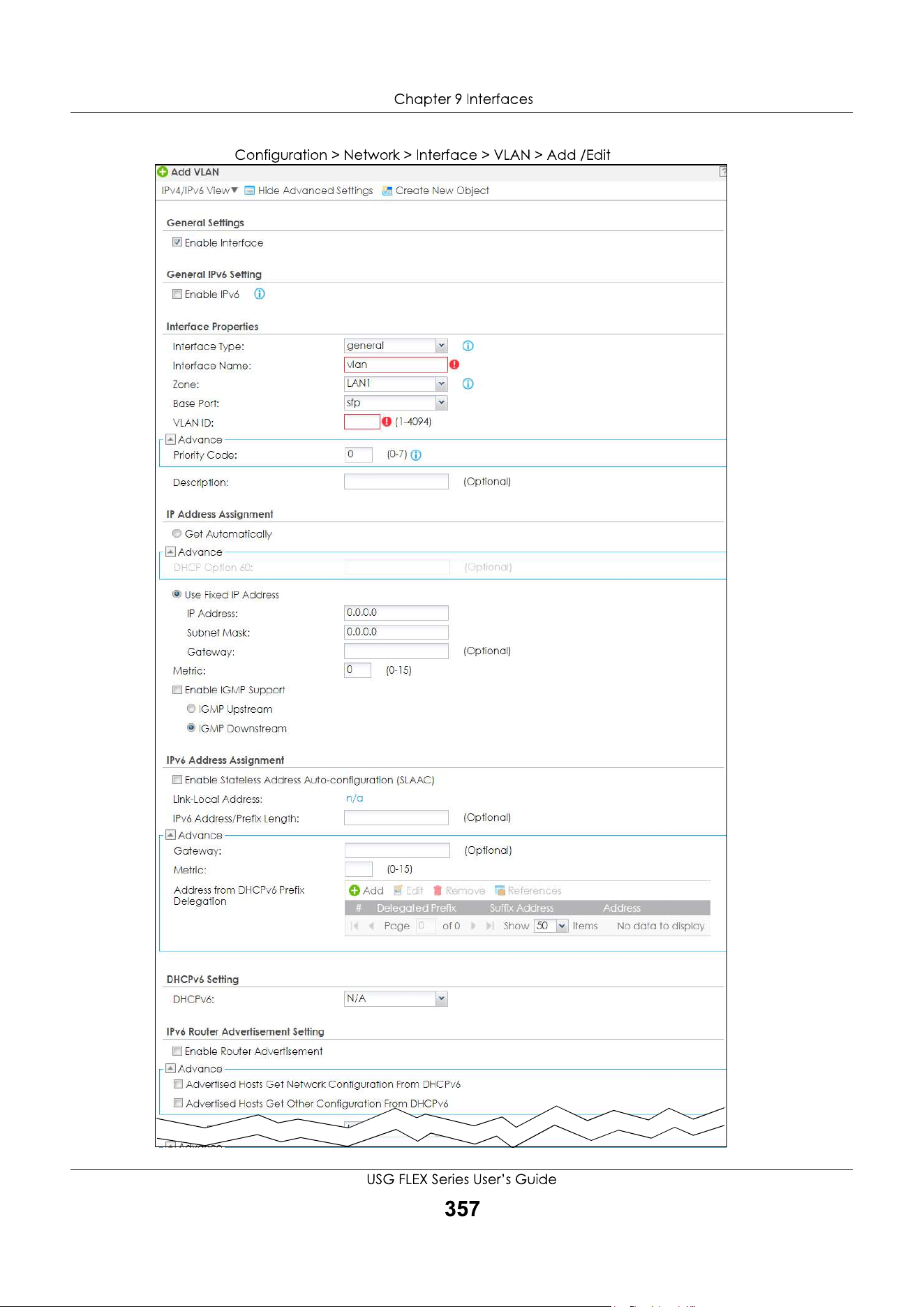Click Hide Advanced Settings in the toolbar
The height and width of the screenshot is (1307, 924).
(x=308, y=191)
